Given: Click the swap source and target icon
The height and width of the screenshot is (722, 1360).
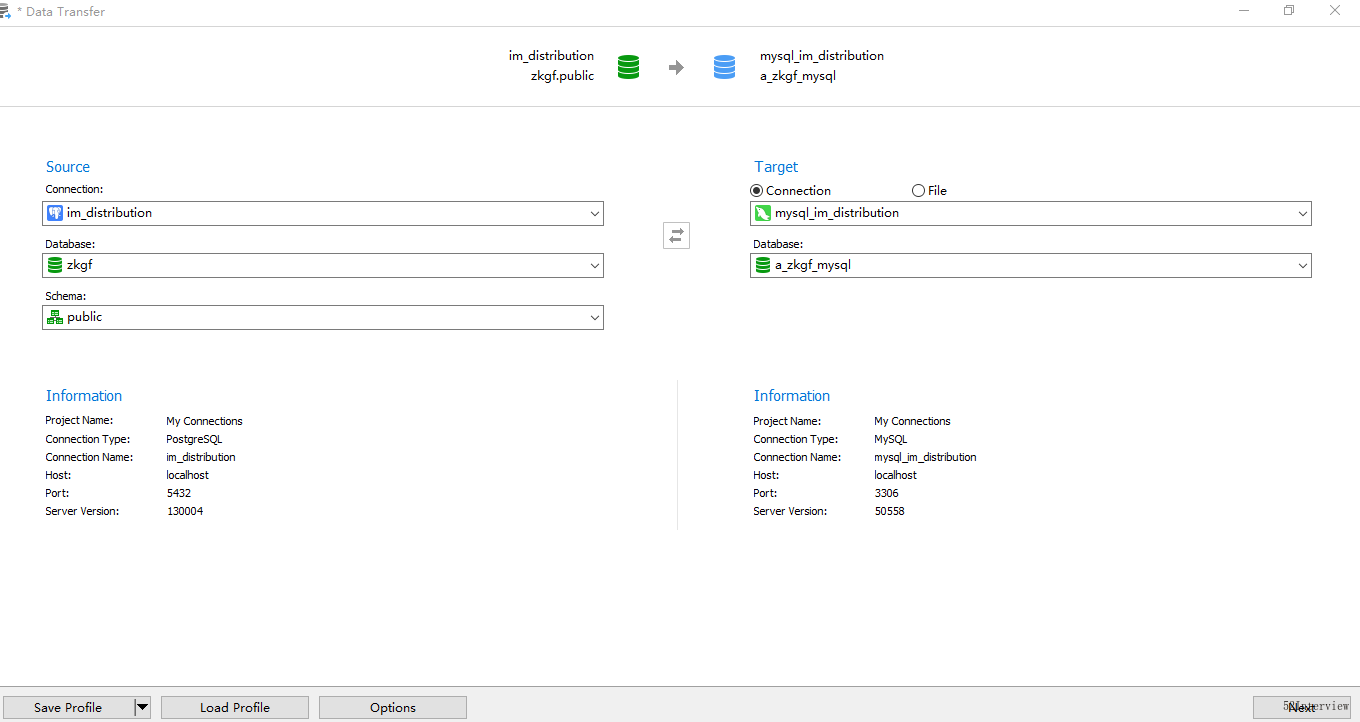Looking at the screenshot, I should pos(676,236).
